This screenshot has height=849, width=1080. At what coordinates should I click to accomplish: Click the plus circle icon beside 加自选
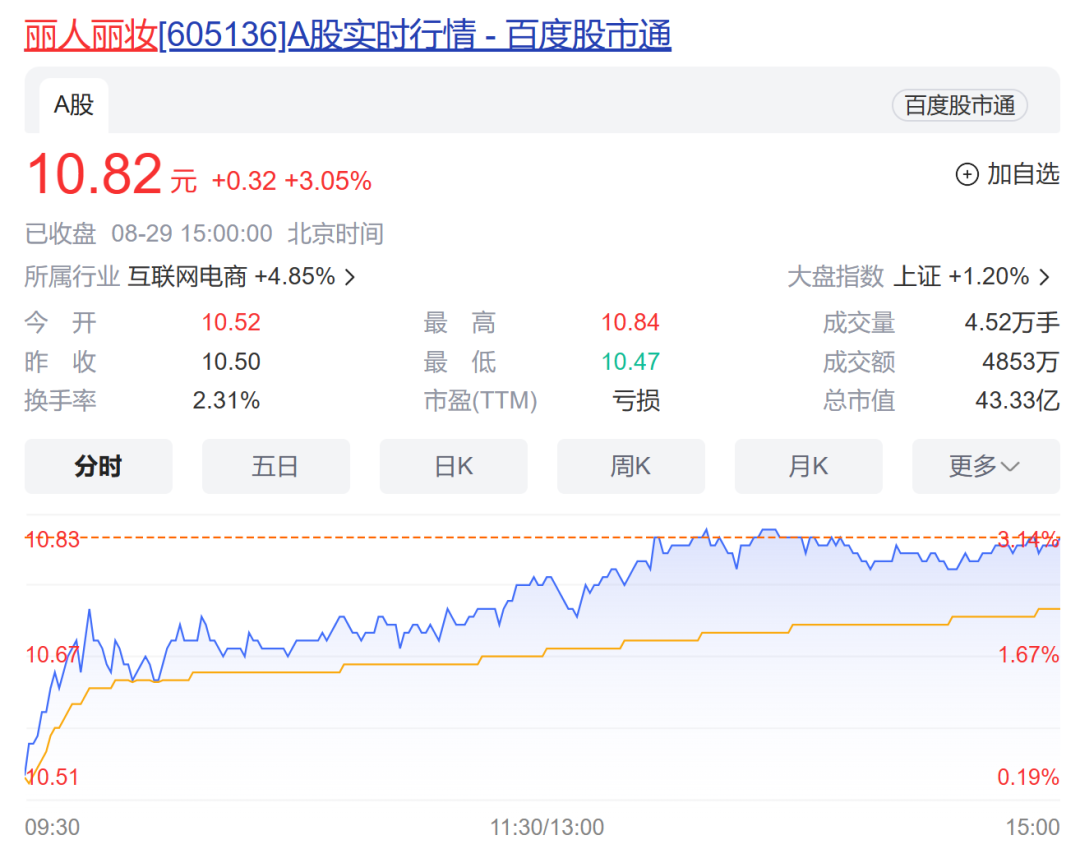[966, 174]
